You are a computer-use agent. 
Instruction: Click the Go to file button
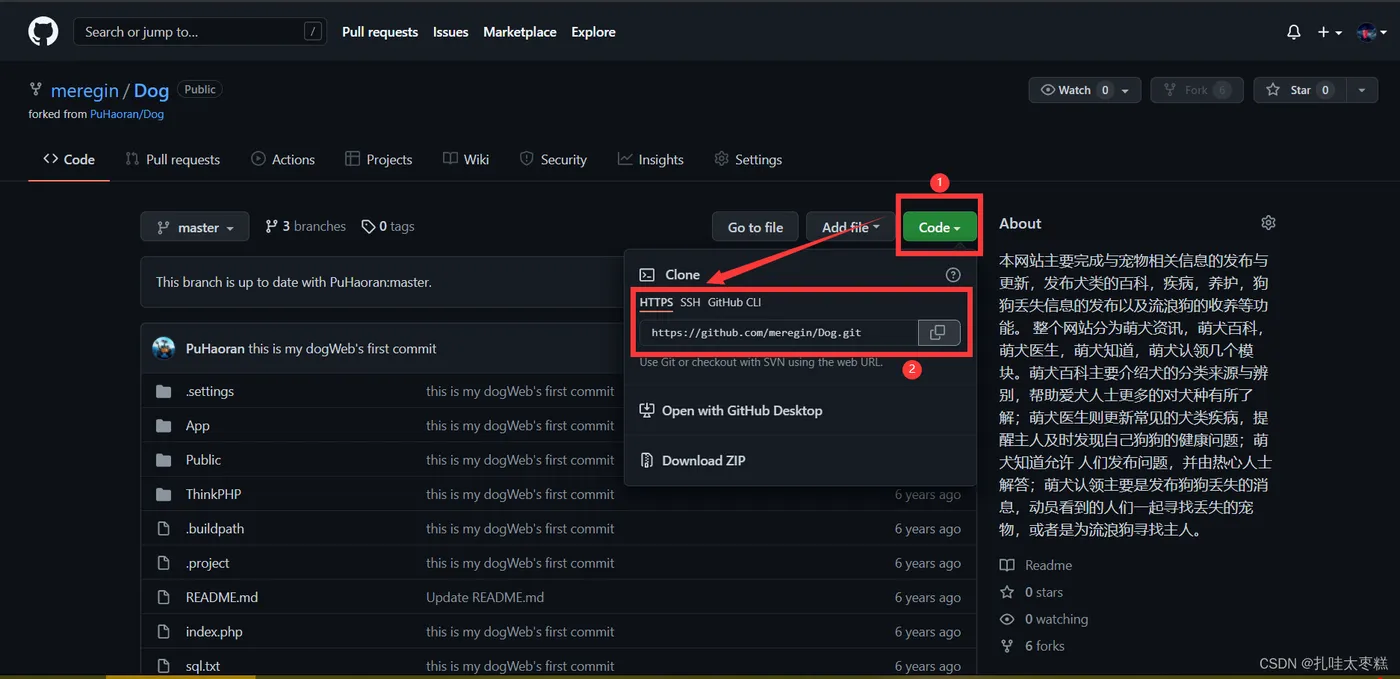coord(755,227)
